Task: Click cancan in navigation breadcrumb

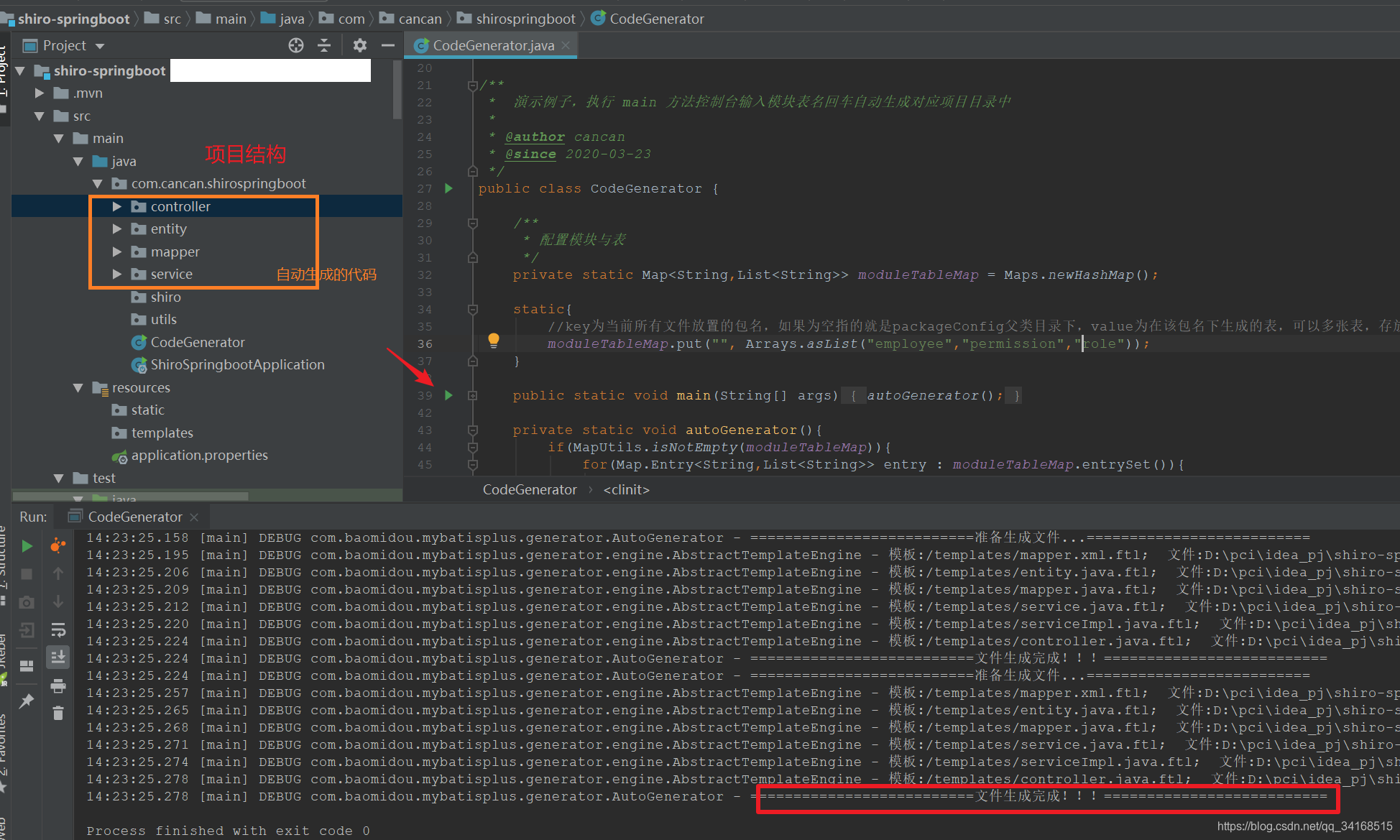Action: (x=420, y=19)
